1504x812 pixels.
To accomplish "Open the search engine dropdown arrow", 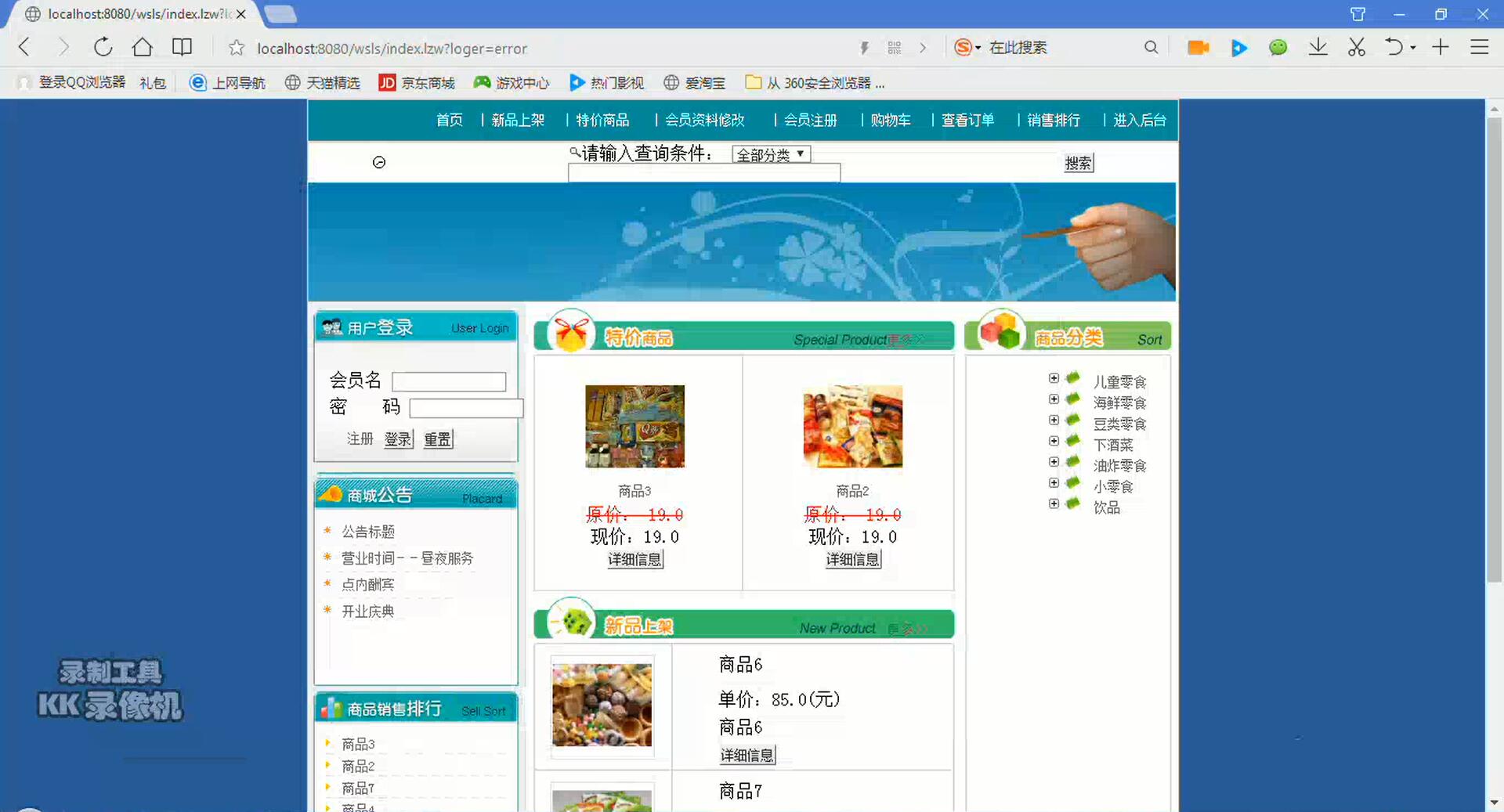I will 978,48.
